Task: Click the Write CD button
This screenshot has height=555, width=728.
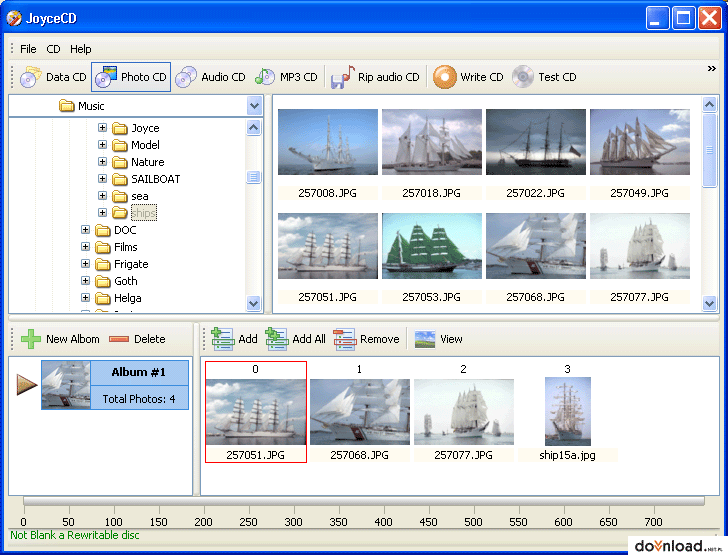Action: point(468,77)
